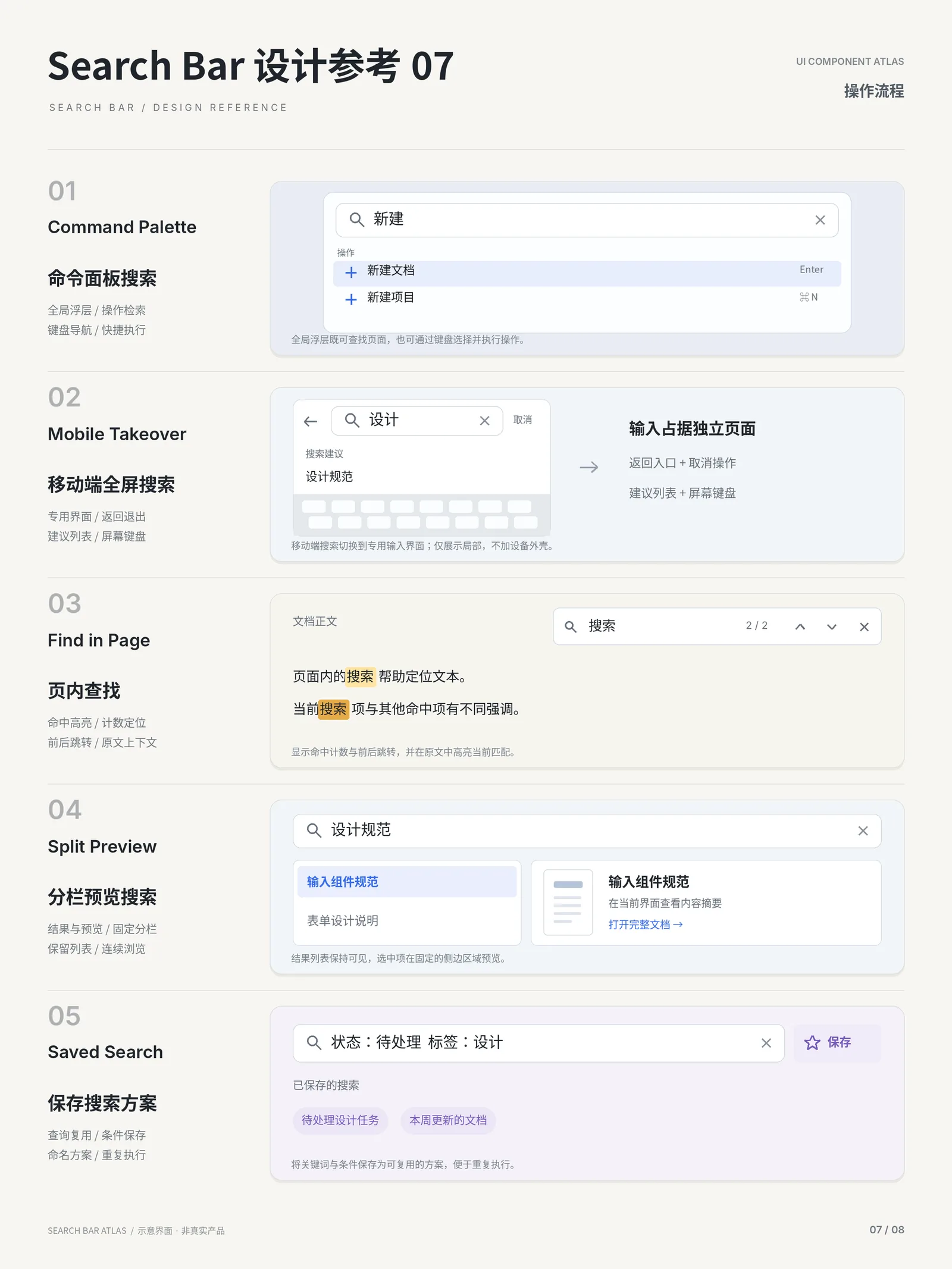Select the 新建项目 command row
Screen dimensions: 952x1269
pyautogui.click(x=587, y=299)
